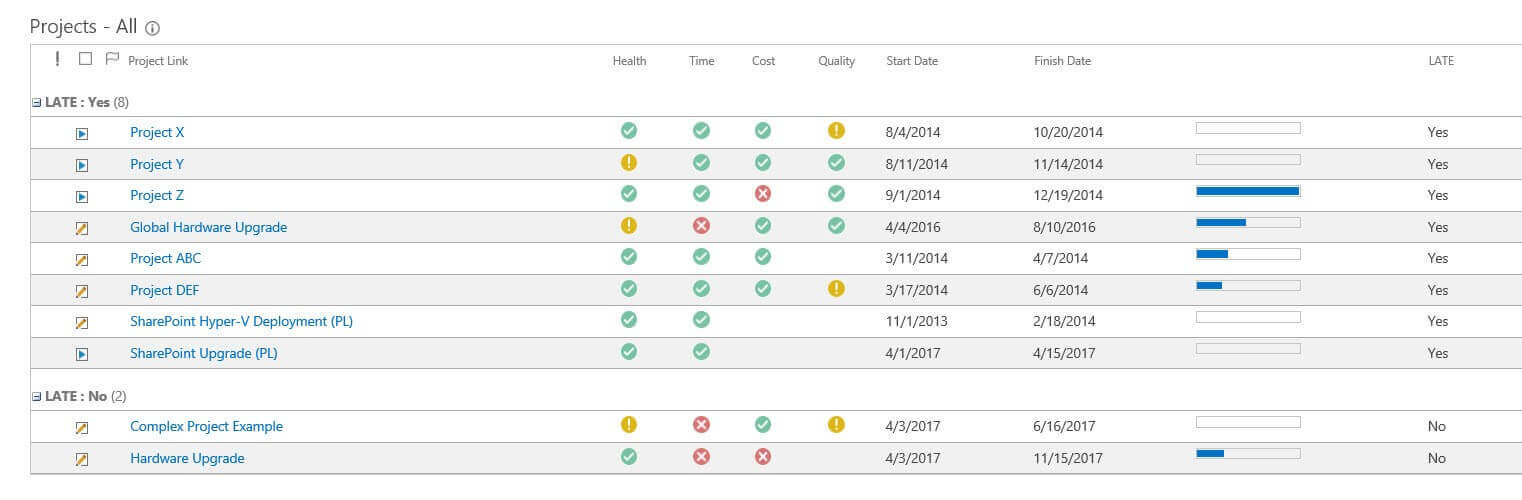The height and width of the screenshot is (500, 1522).
Task: Click Project DEF progress bar
Action: [x=1248, y=285]
